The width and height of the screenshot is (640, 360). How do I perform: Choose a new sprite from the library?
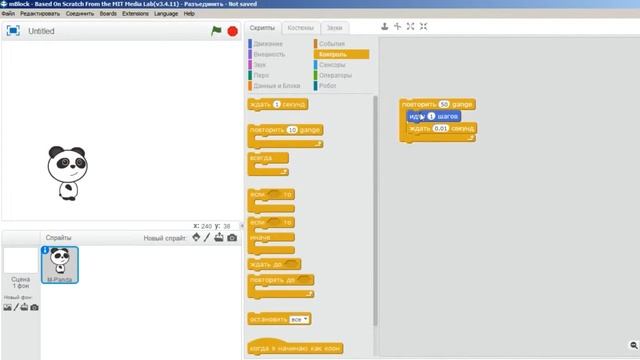click(x=196, y=237)
